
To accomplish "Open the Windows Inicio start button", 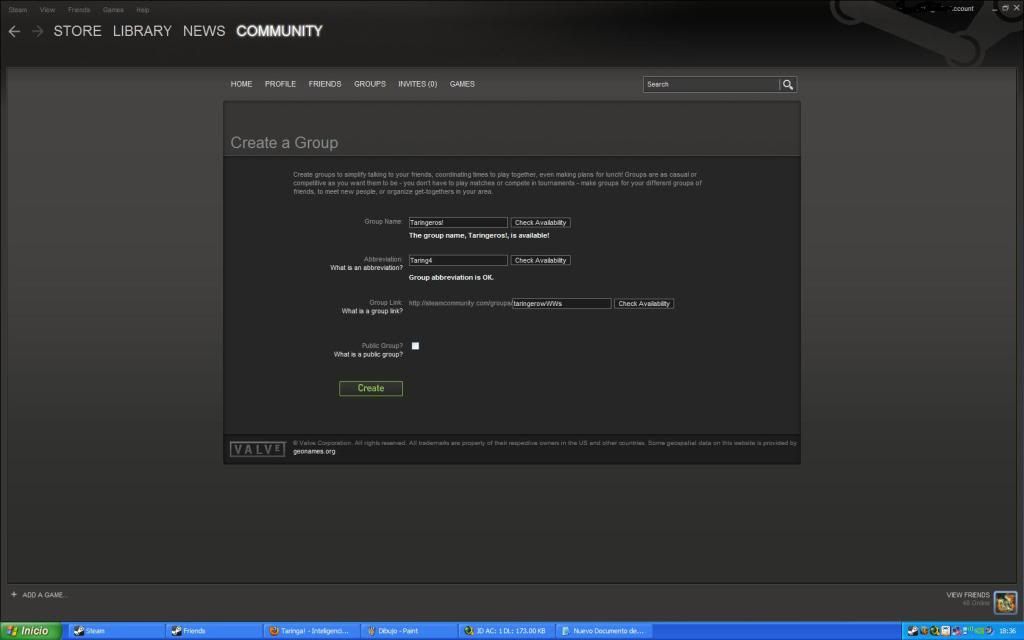I will click(31, 631).
